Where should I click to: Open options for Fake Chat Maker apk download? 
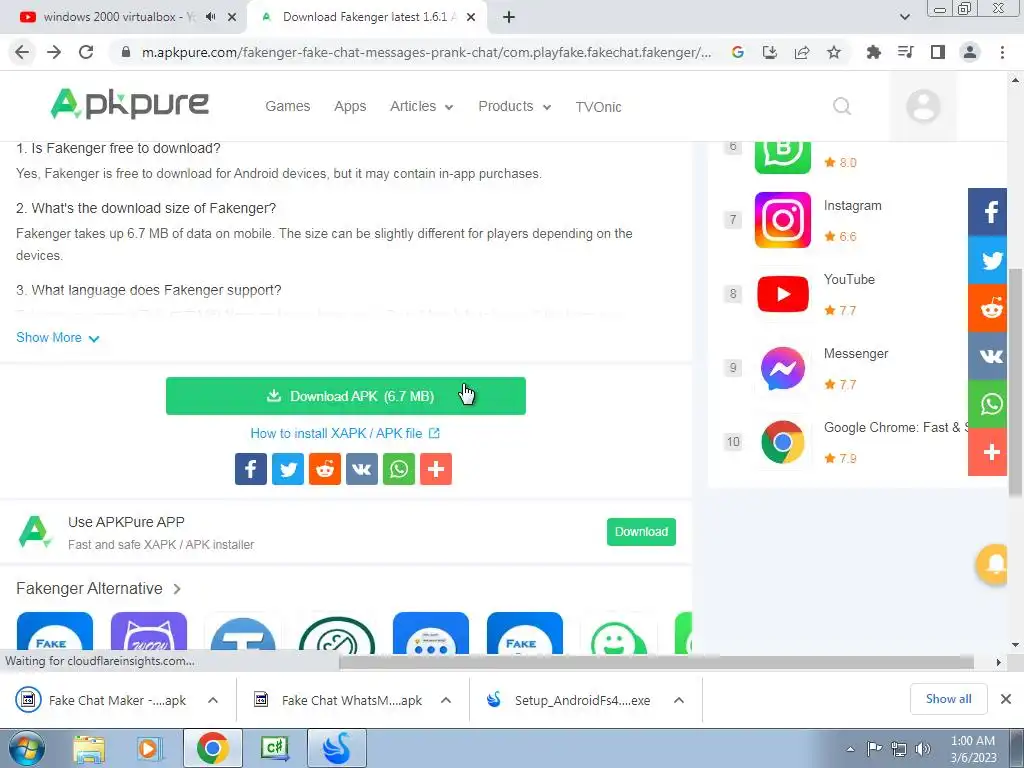213,700
